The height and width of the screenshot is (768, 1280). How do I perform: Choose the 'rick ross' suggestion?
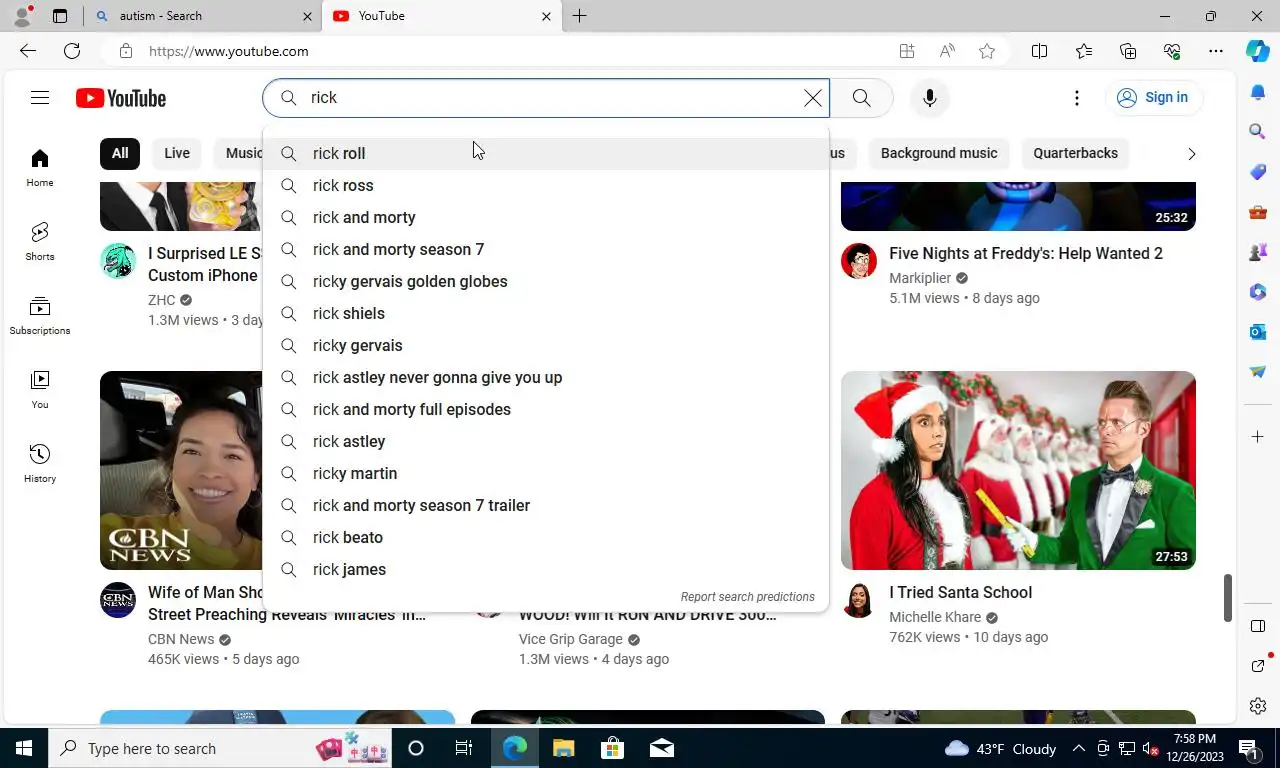[x=546, y=185]
